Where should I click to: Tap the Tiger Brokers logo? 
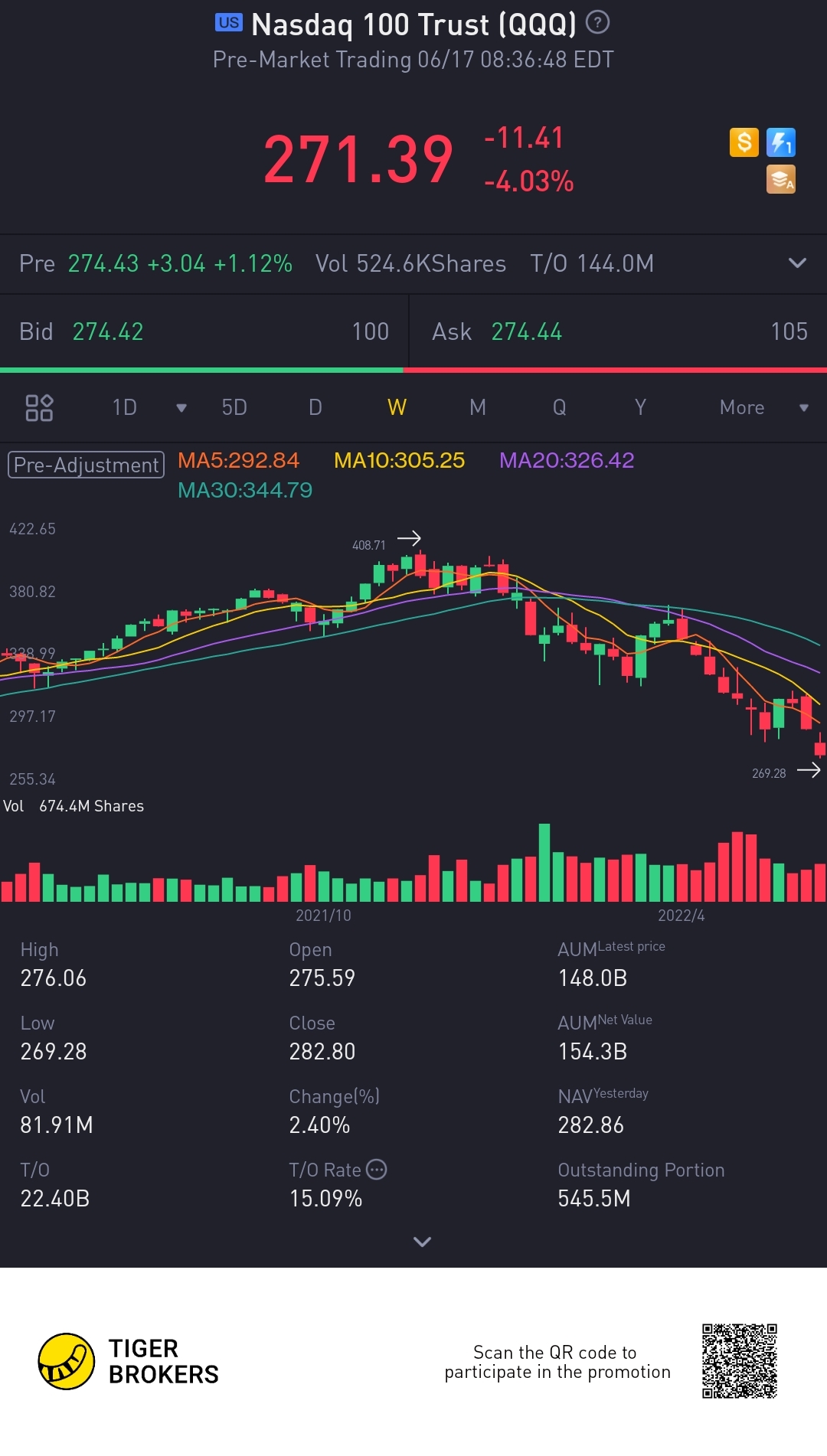(x=129, y=1361)
